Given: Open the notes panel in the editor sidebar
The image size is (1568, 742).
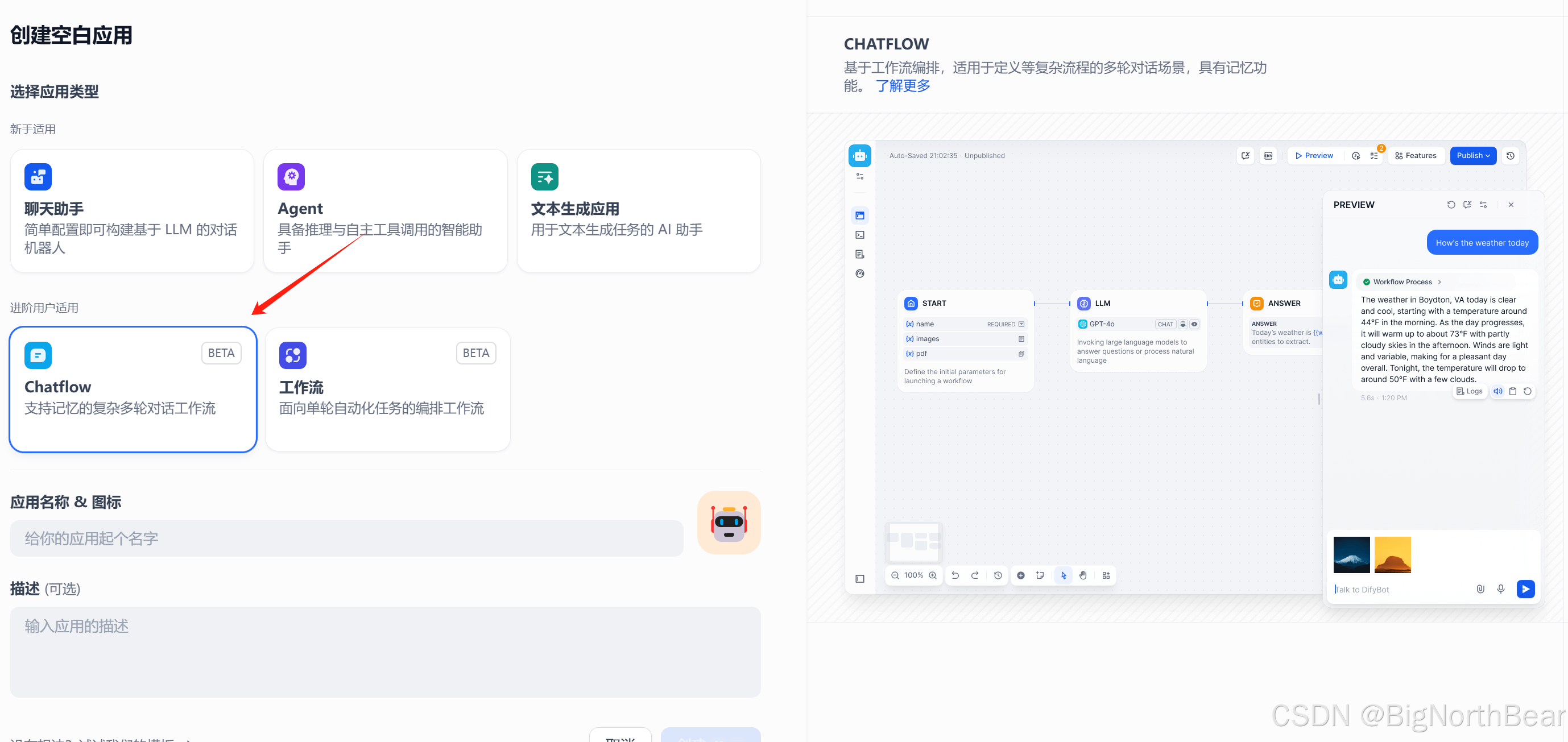Looking at the screenshot, I should (x=860, y=254).
